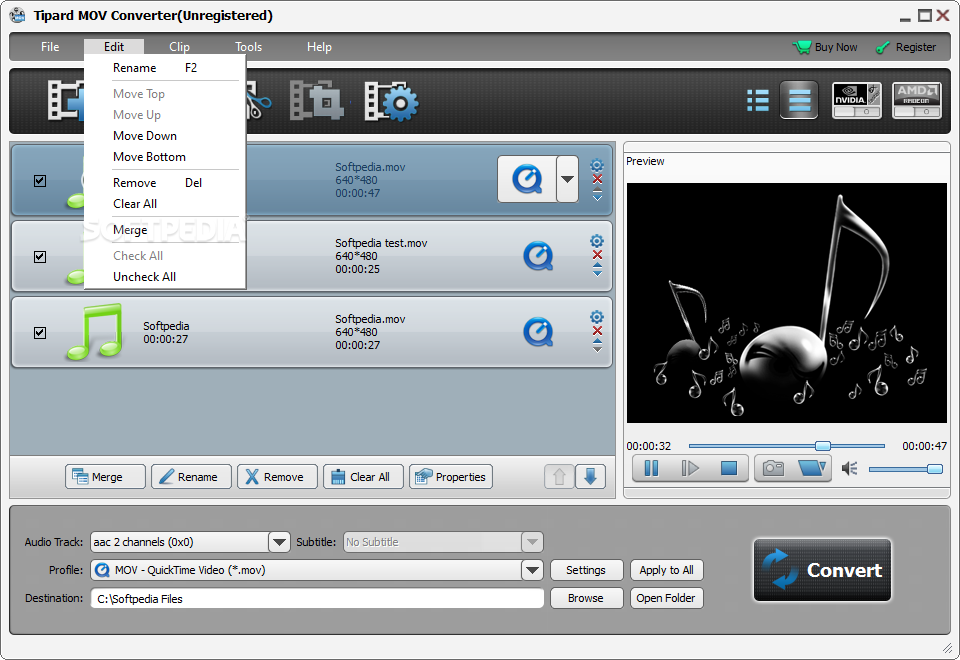This screenshot has height=660, width=960.
Task: Uncheck the first Softpedia.mov 00:00:47 checkbox
Action: click(x=40, y=181)
